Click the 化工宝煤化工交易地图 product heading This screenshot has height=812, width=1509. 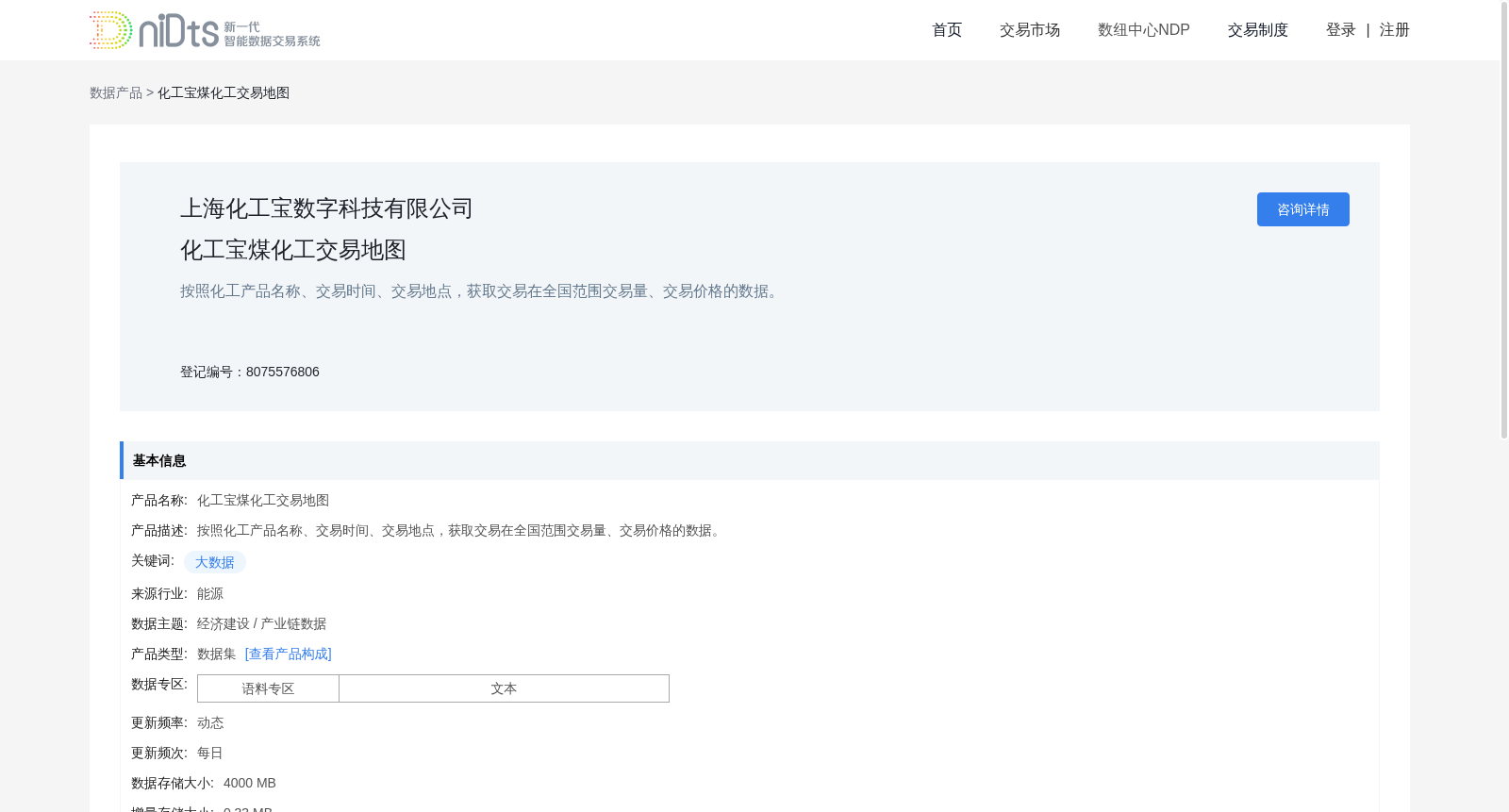tap(293, 250)
